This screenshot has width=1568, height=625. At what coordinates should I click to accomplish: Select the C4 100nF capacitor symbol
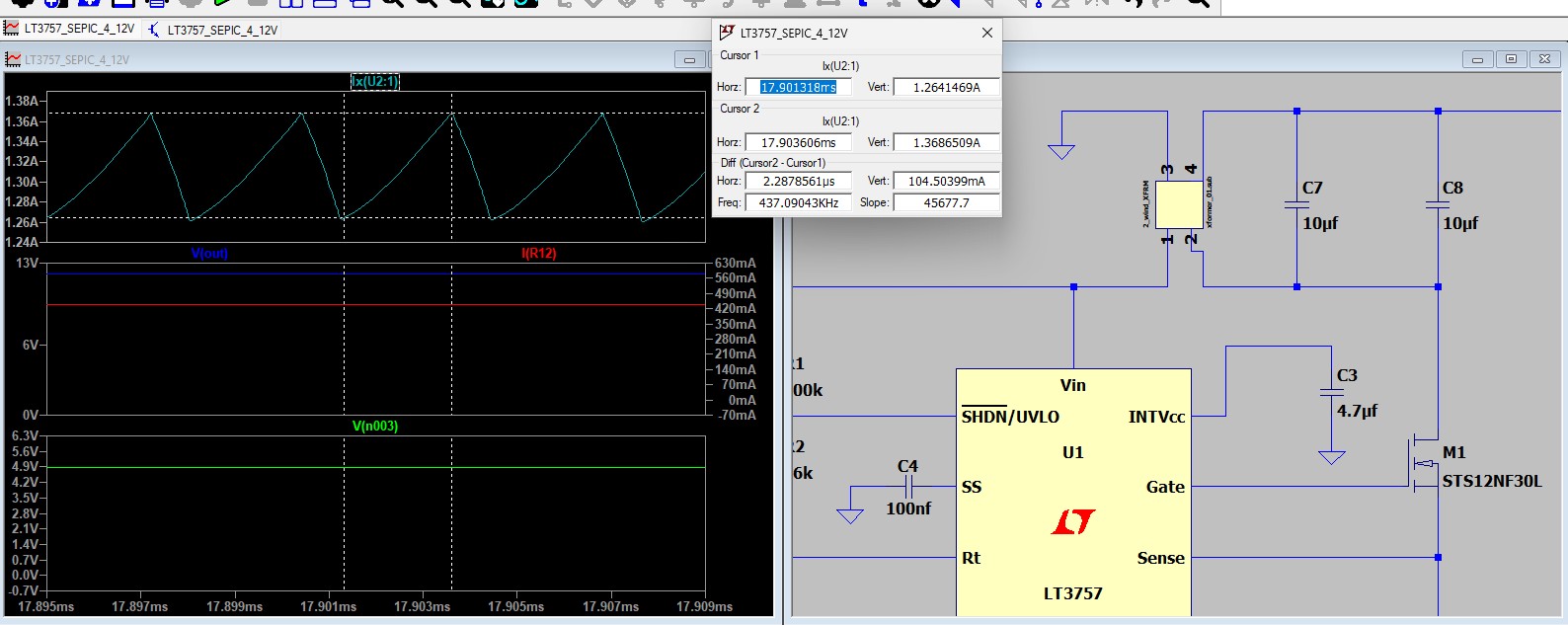pos(908,487)
